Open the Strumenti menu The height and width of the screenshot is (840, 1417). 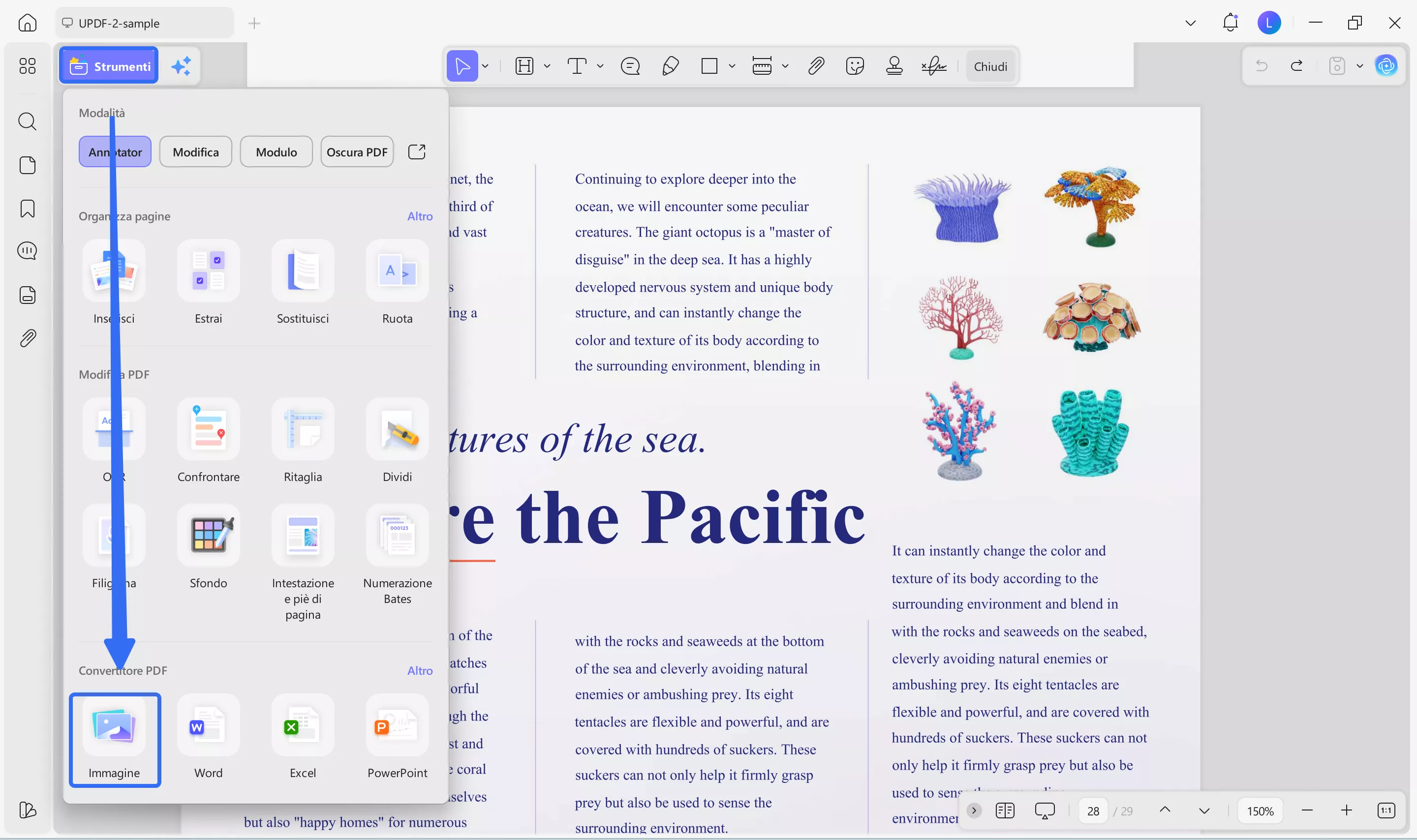click(108, 66)
